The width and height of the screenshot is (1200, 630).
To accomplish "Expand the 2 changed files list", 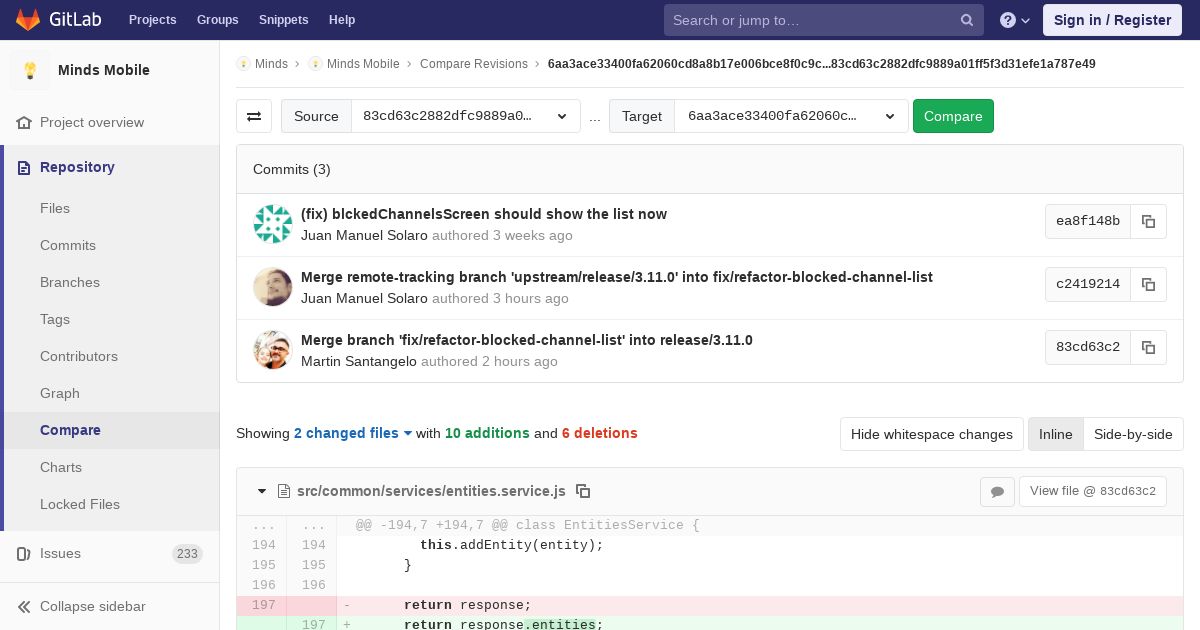I will [x=353, y=433].
